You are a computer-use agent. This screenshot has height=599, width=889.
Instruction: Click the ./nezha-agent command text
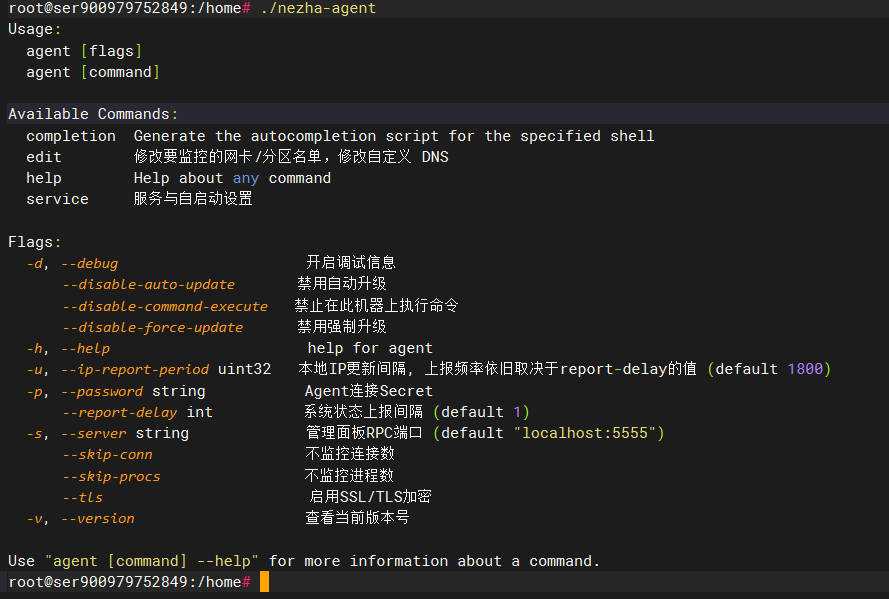[319, 9]
